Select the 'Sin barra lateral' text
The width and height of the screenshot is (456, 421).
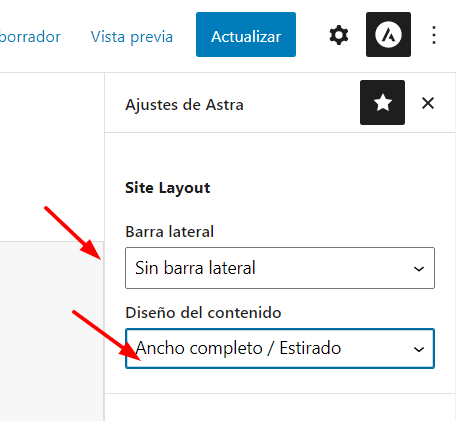pos(195,268)
